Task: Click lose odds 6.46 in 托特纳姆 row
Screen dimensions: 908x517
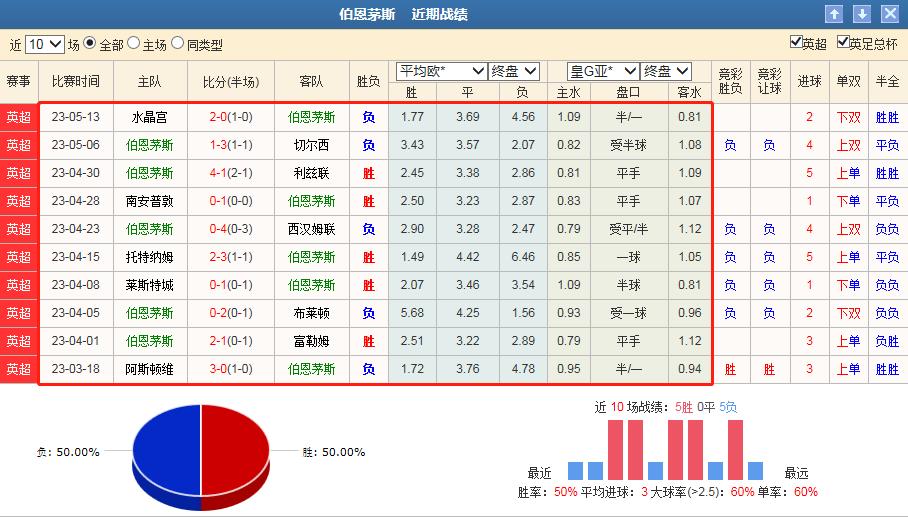Action: (522, 256)
